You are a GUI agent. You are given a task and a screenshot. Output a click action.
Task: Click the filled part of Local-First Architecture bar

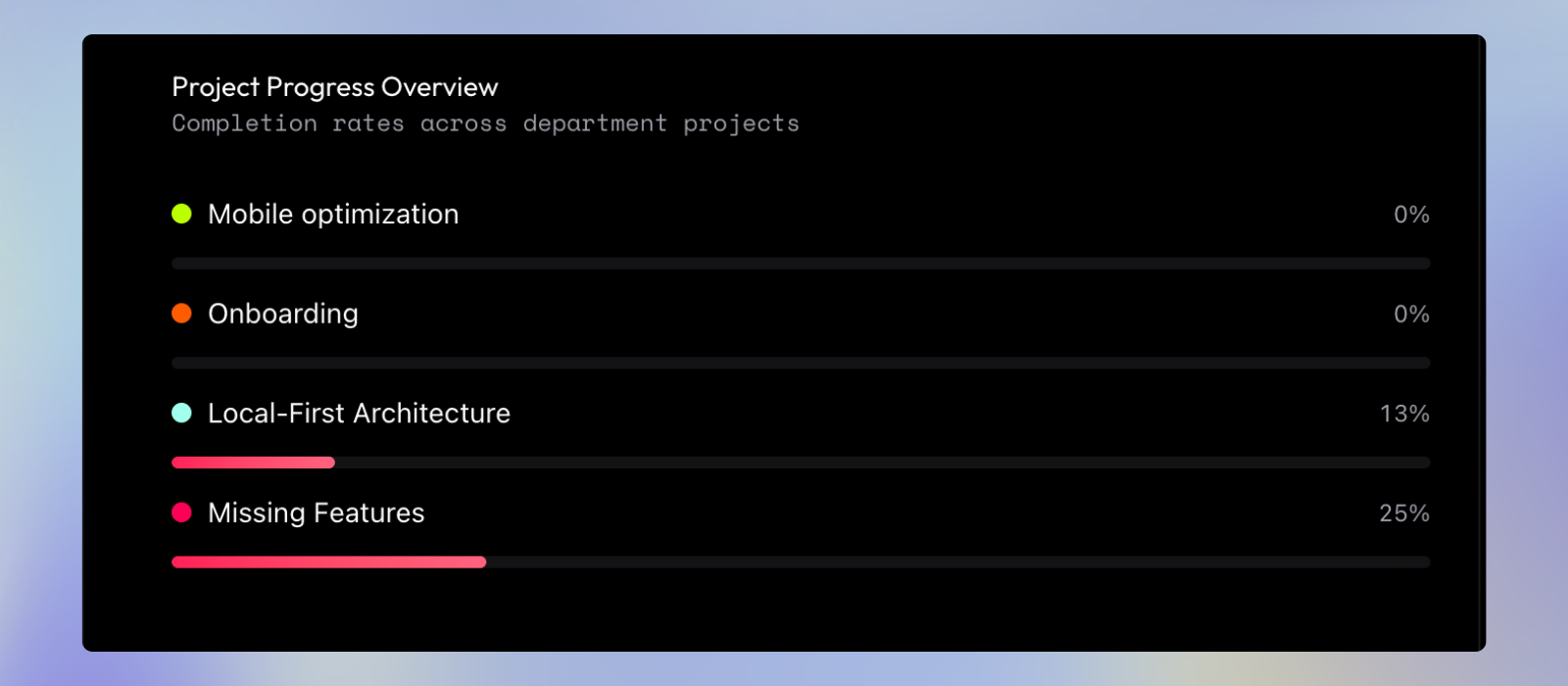tap(253, 463)
